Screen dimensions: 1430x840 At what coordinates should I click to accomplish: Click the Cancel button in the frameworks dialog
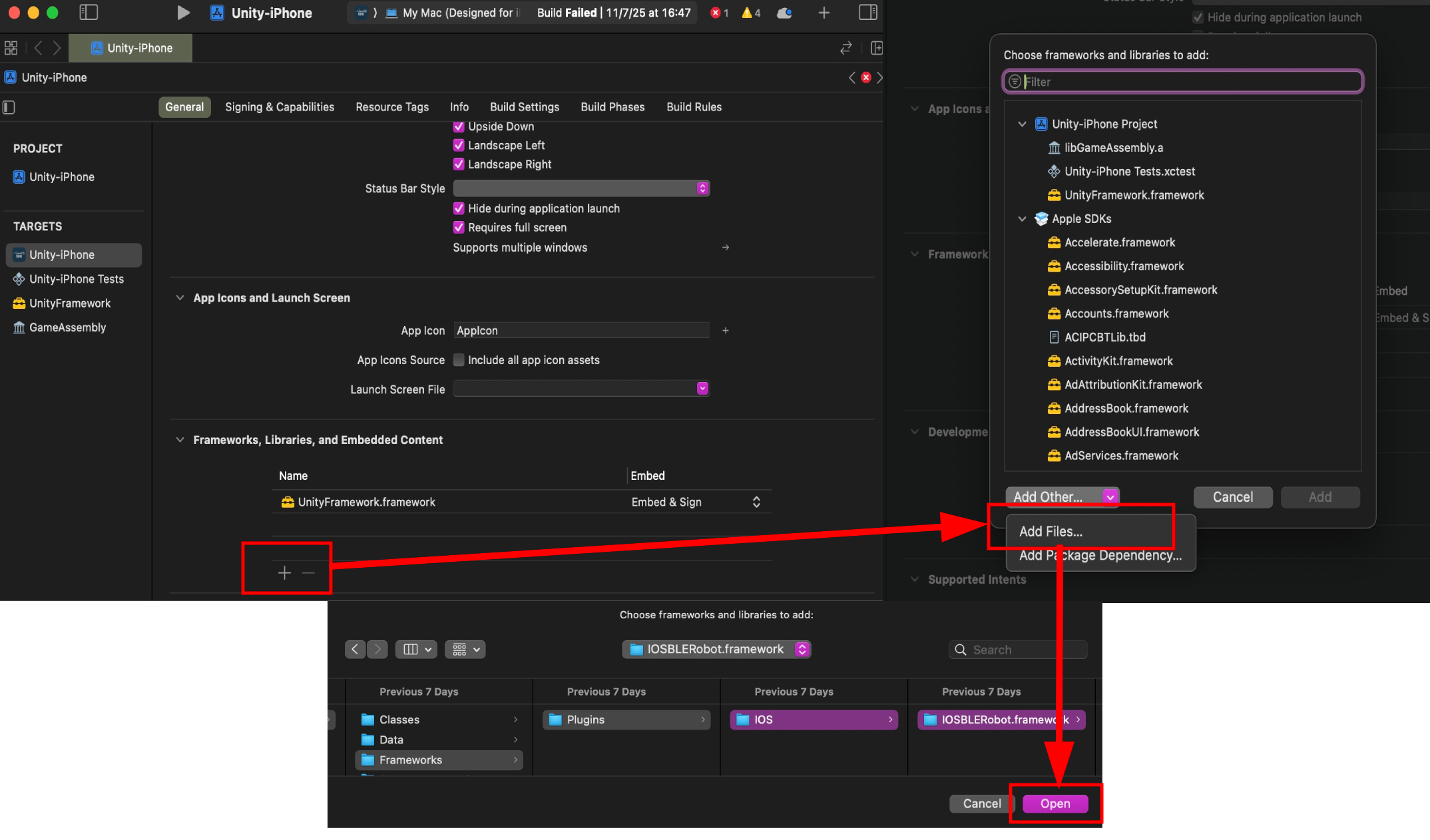(1232, 497)
